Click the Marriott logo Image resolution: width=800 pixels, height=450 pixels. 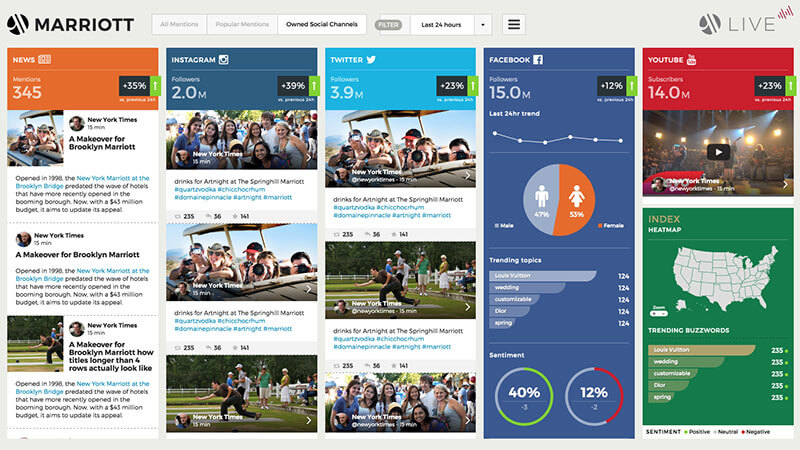70,24
